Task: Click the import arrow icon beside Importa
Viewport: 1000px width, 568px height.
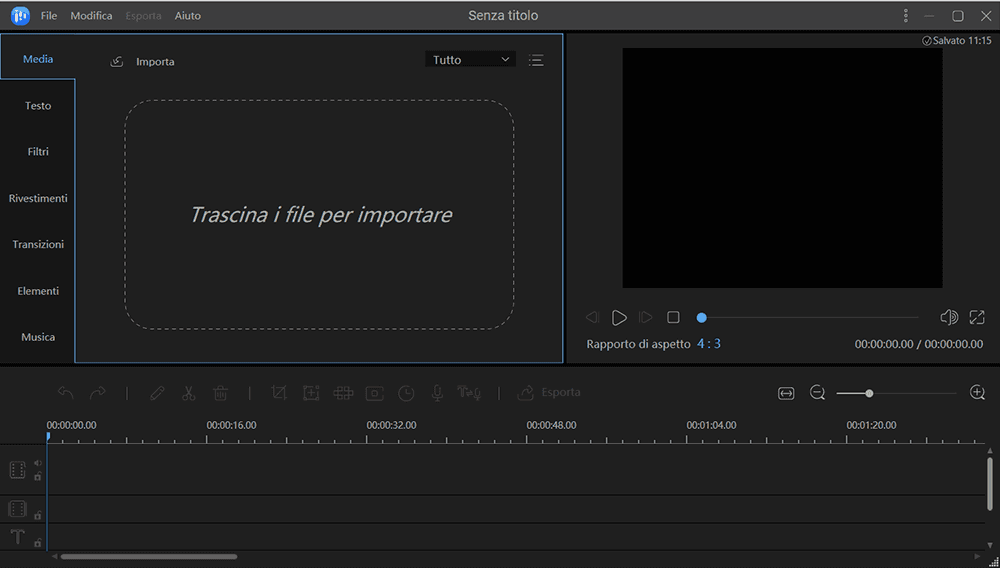Action: coord(117,61)
